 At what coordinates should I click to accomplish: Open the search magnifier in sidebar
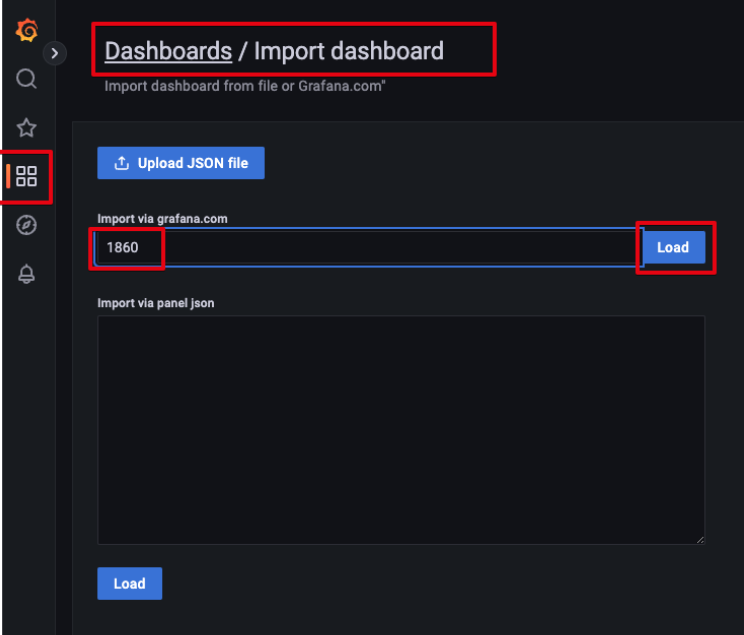tap(27, 79)
